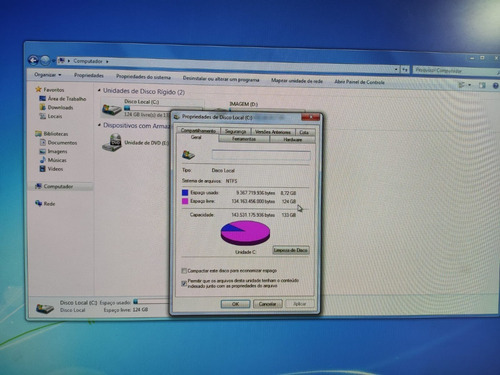This screenshot has height=375, width=500.
Task: Click Propriedades in the toolbar
Action: point(89,75)
